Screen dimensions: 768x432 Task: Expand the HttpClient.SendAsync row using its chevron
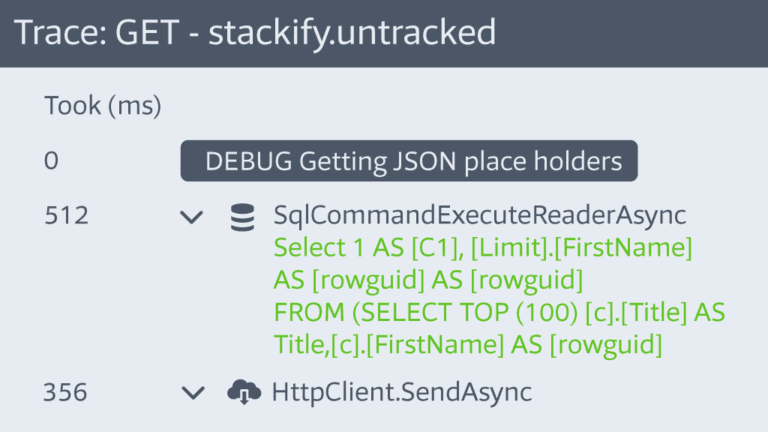click(x=193, y=392)
